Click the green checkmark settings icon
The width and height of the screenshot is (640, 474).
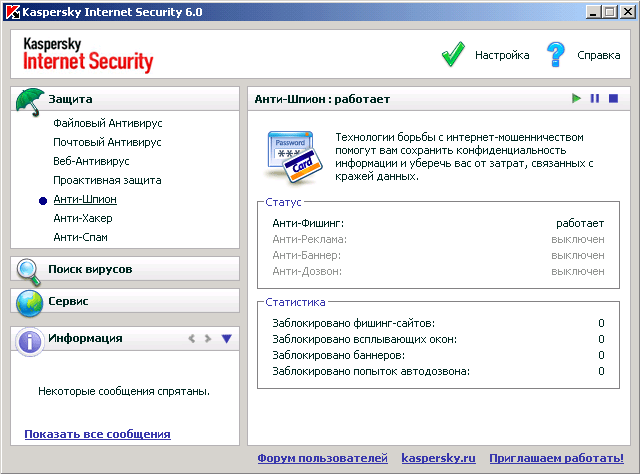click(x=455, y=54)
